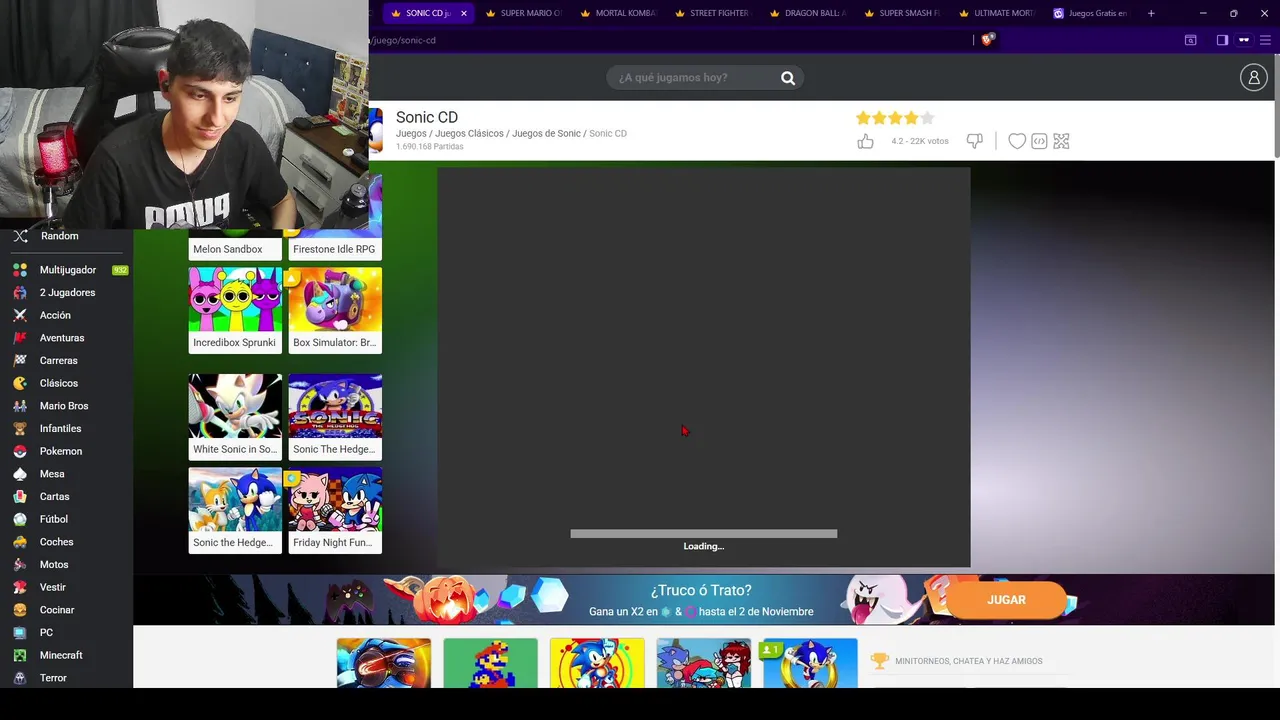Click the PC category icon

click(20, 633)
